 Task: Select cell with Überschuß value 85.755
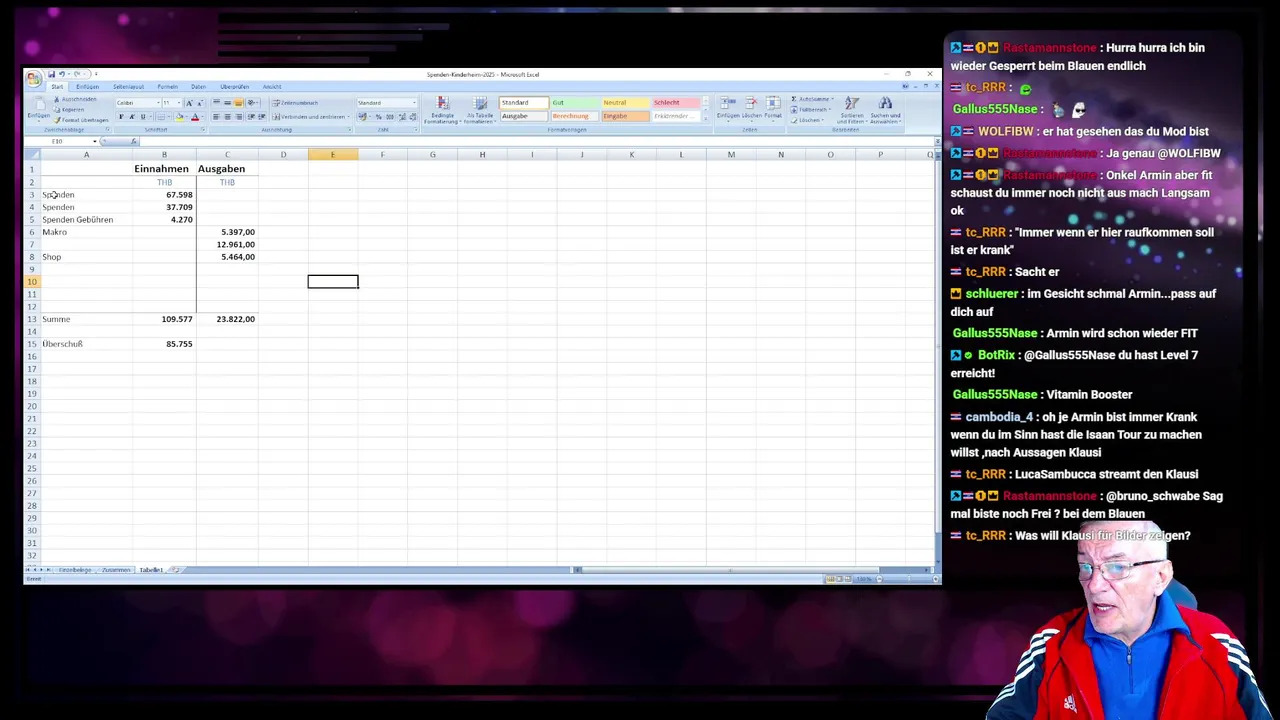click(x=165, y=344)
